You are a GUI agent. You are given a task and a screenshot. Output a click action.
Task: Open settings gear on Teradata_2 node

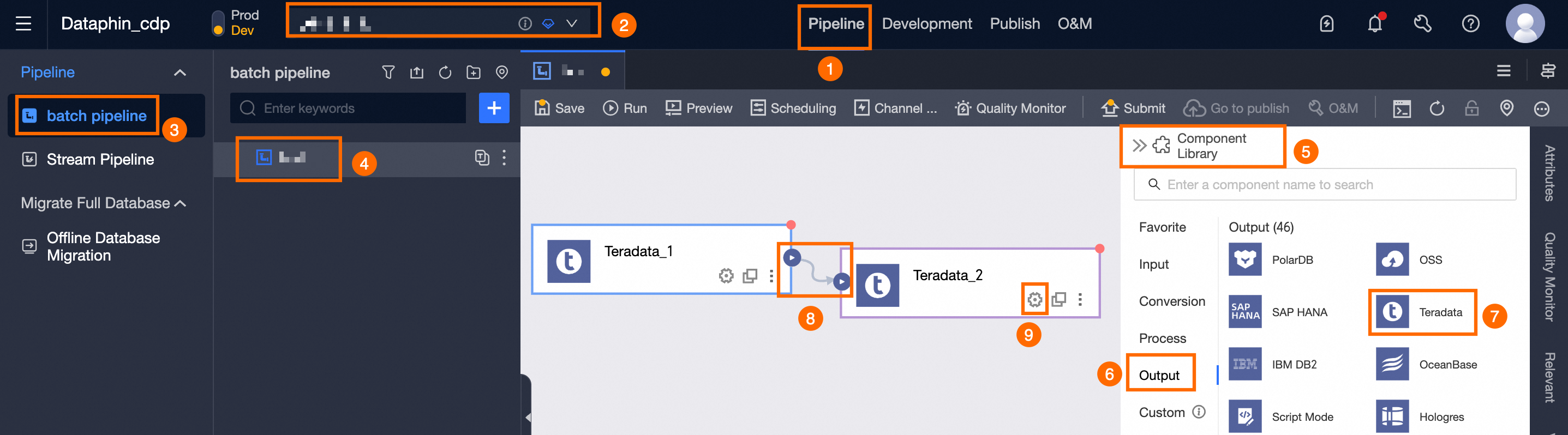[x=1034, y=299]
